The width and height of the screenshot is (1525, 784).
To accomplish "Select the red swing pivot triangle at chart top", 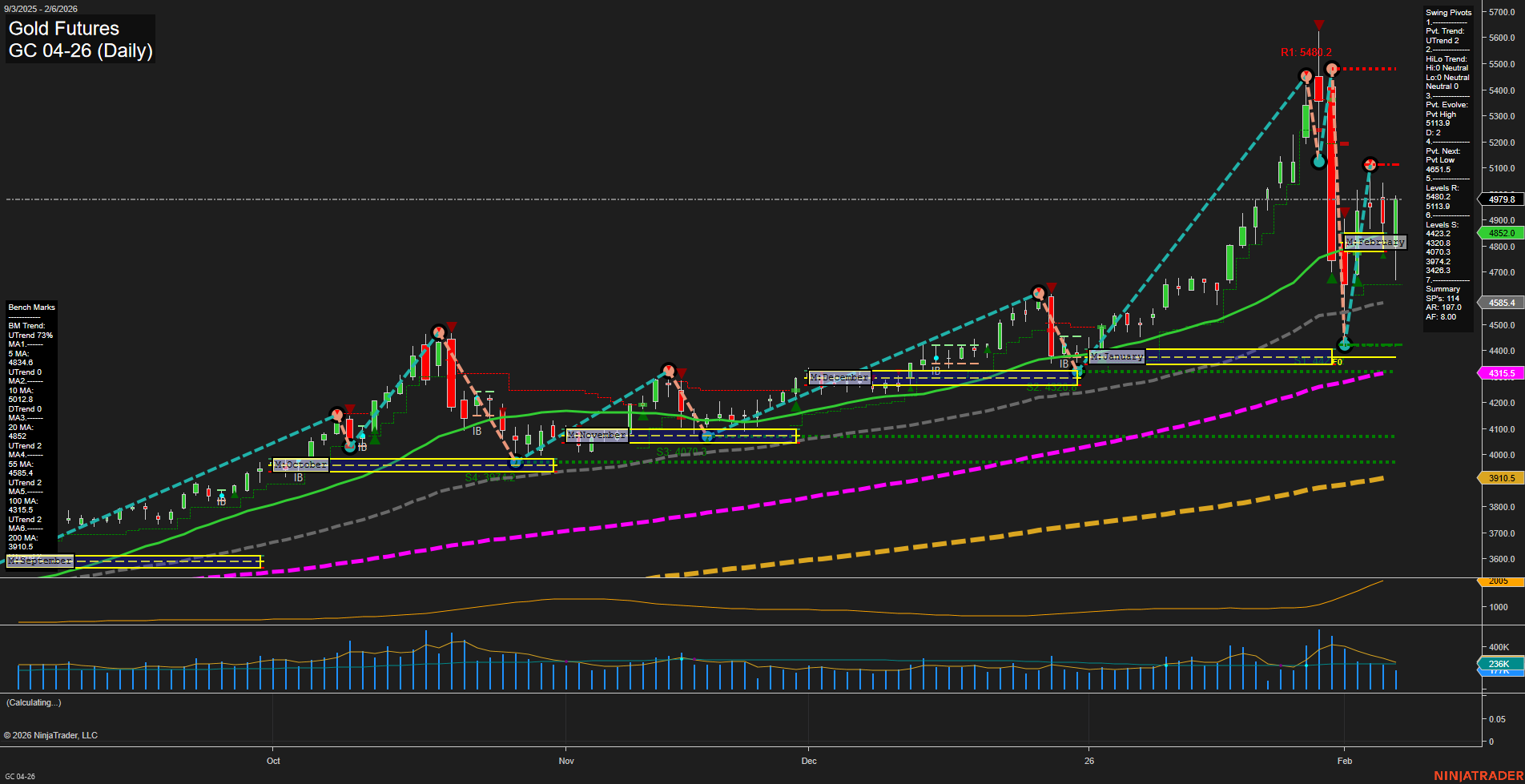I will click(x=1318, y=24).
